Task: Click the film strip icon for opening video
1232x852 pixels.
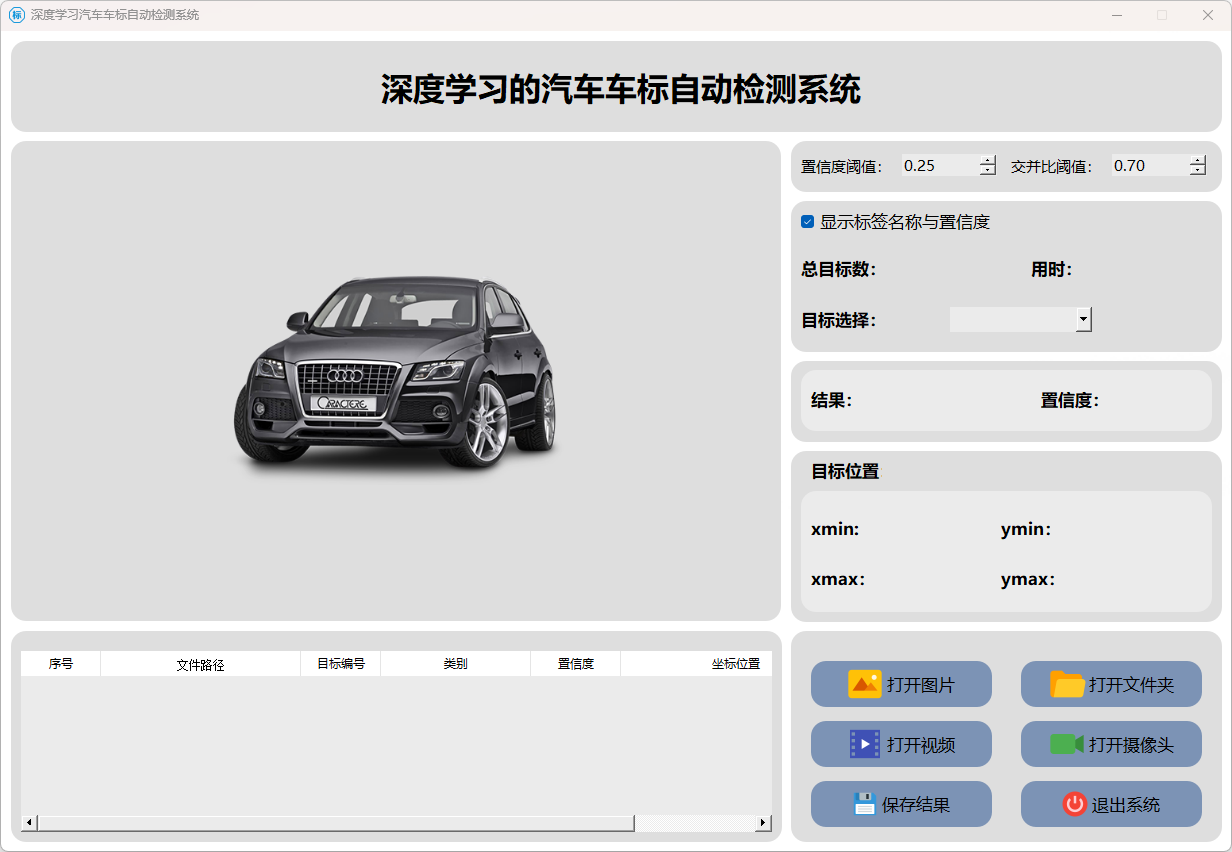Action: [x=864, y=744]
